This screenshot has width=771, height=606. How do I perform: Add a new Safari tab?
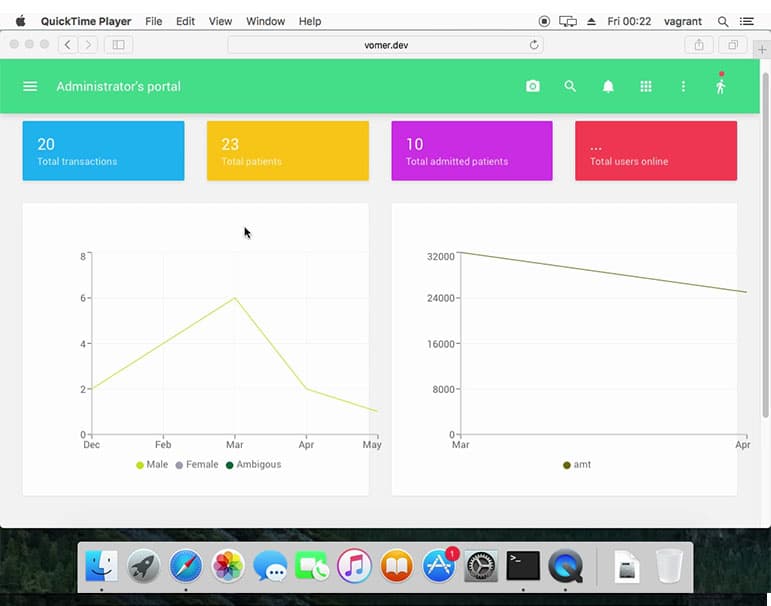click(x=762, y=49)
